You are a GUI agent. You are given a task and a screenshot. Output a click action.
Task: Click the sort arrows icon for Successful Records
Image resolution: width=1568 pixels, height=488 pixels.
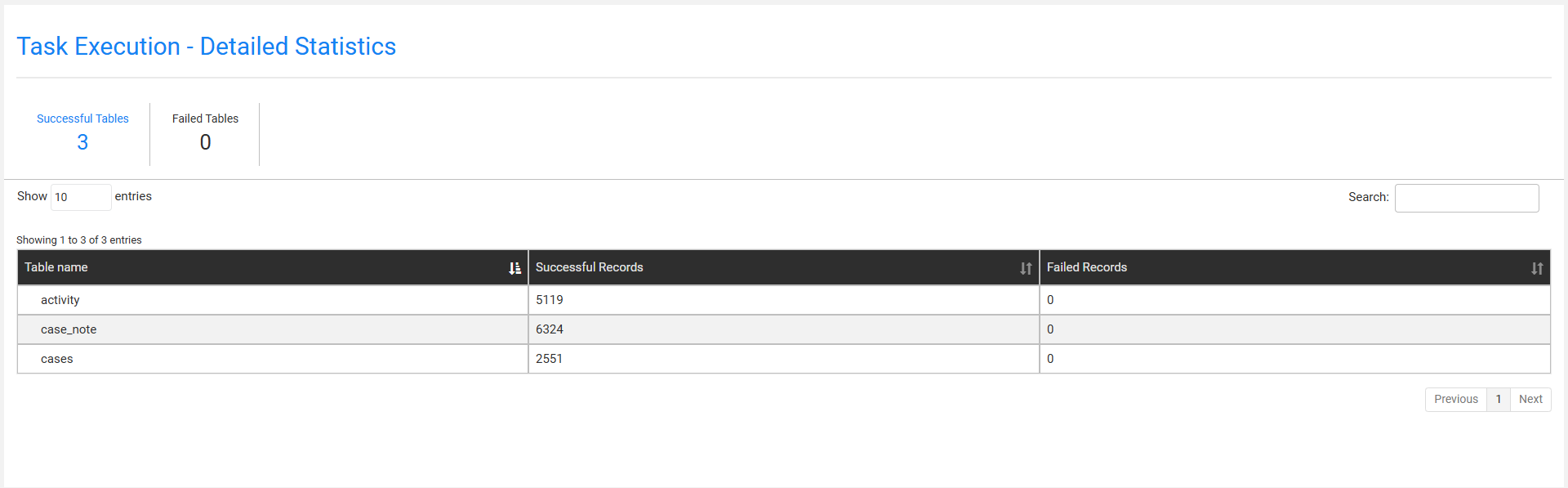click(x=1026, y=268)
